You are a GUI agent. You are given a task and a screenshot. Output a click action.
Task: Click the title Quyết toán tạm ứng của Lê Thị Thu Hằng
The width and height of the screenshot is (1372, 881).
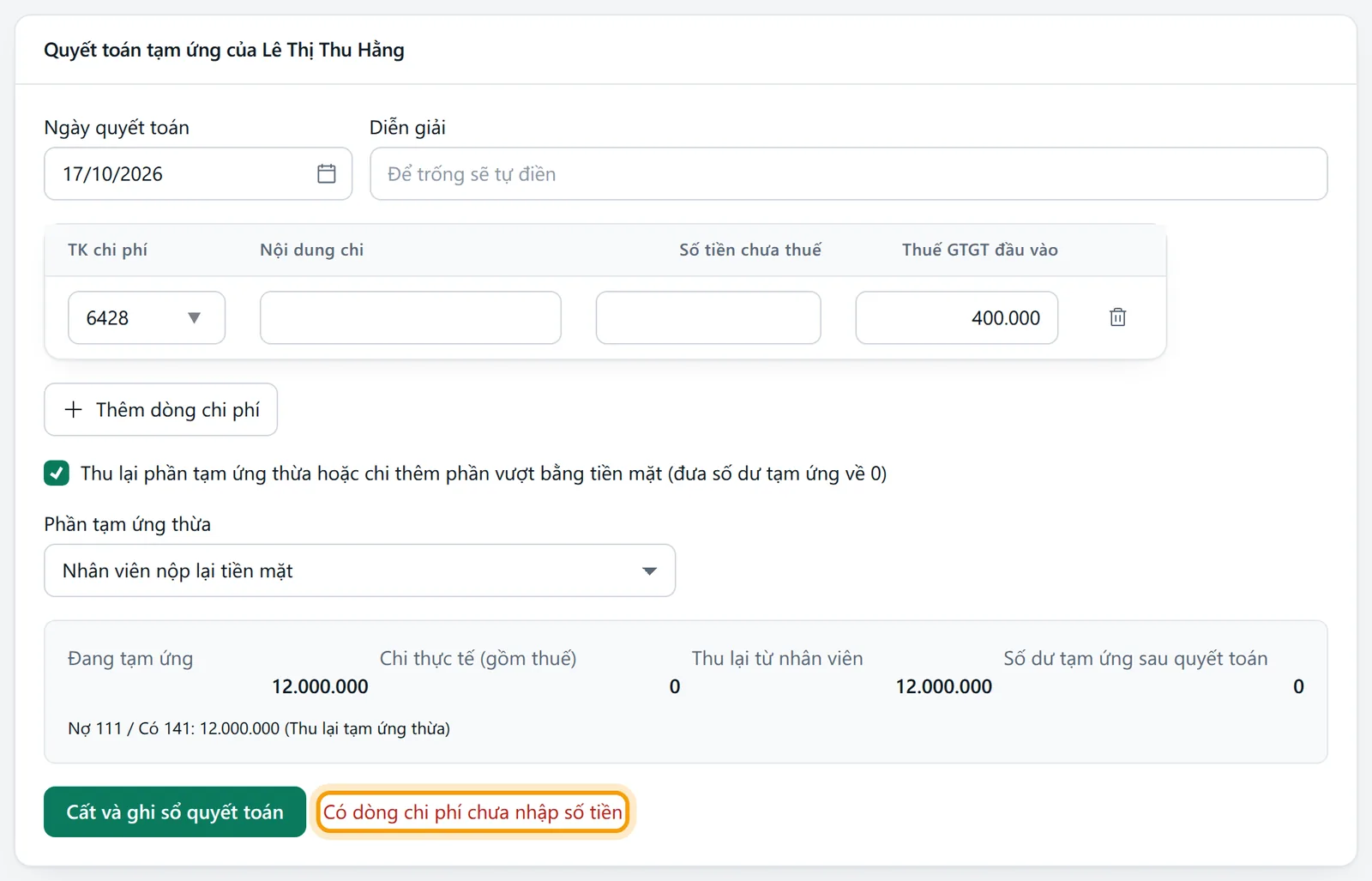pyautogui.click(x=224, y=50)
